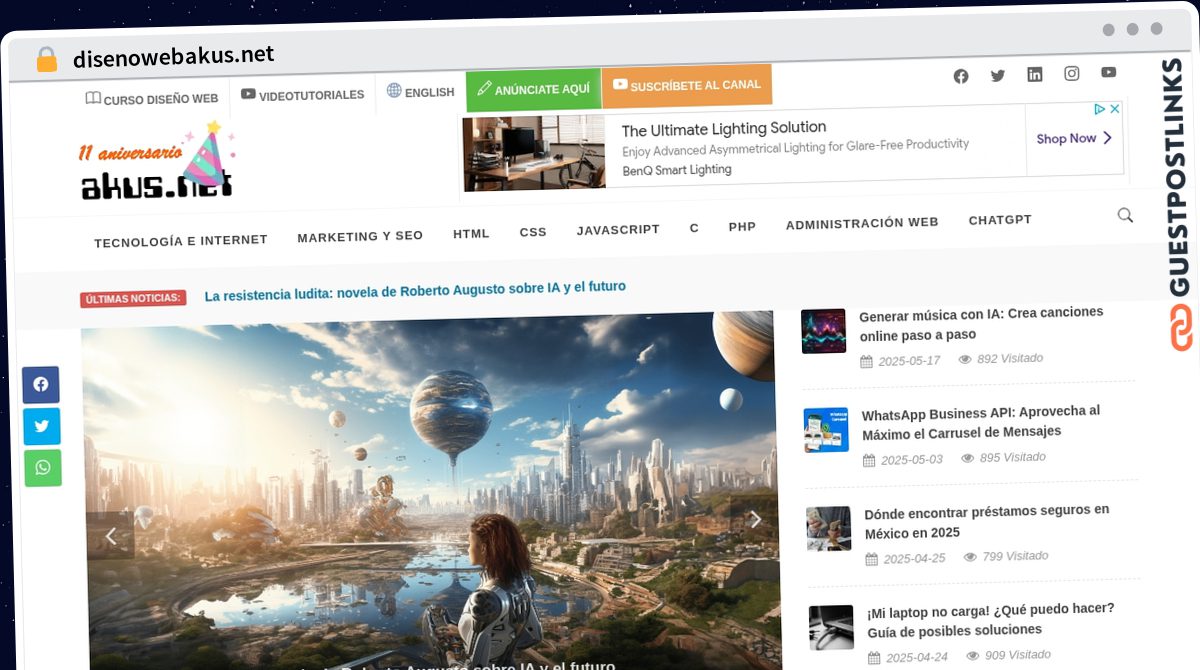
Task: Open the Instagram icon in header
Action: pyautogui.click(x=1072, y=73)
